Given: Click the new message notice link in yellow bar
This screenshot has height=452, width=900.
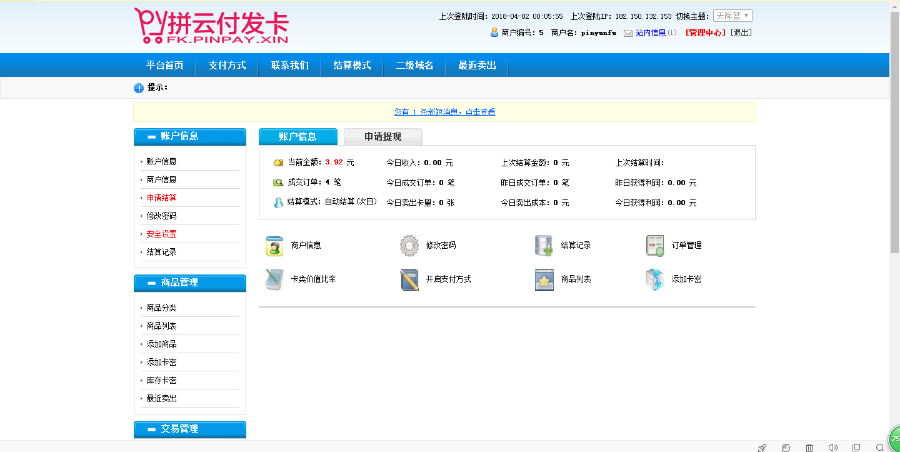Looking at the screenshot, I should (x=444, y=112).
